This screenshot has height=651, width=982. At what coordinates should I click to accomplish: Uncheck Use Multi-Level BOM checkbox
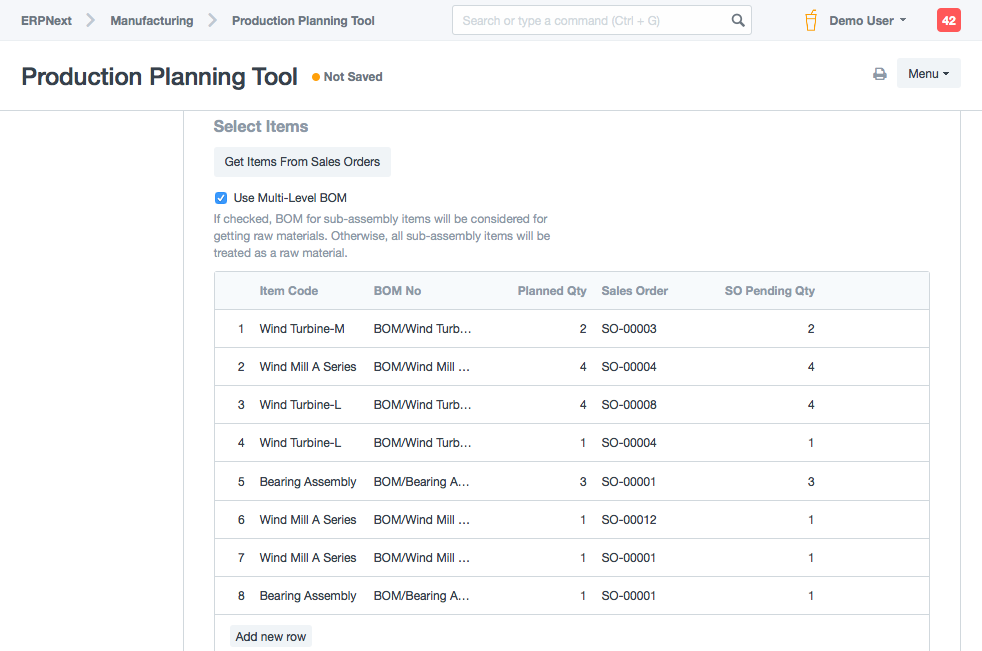coord(221,198)
